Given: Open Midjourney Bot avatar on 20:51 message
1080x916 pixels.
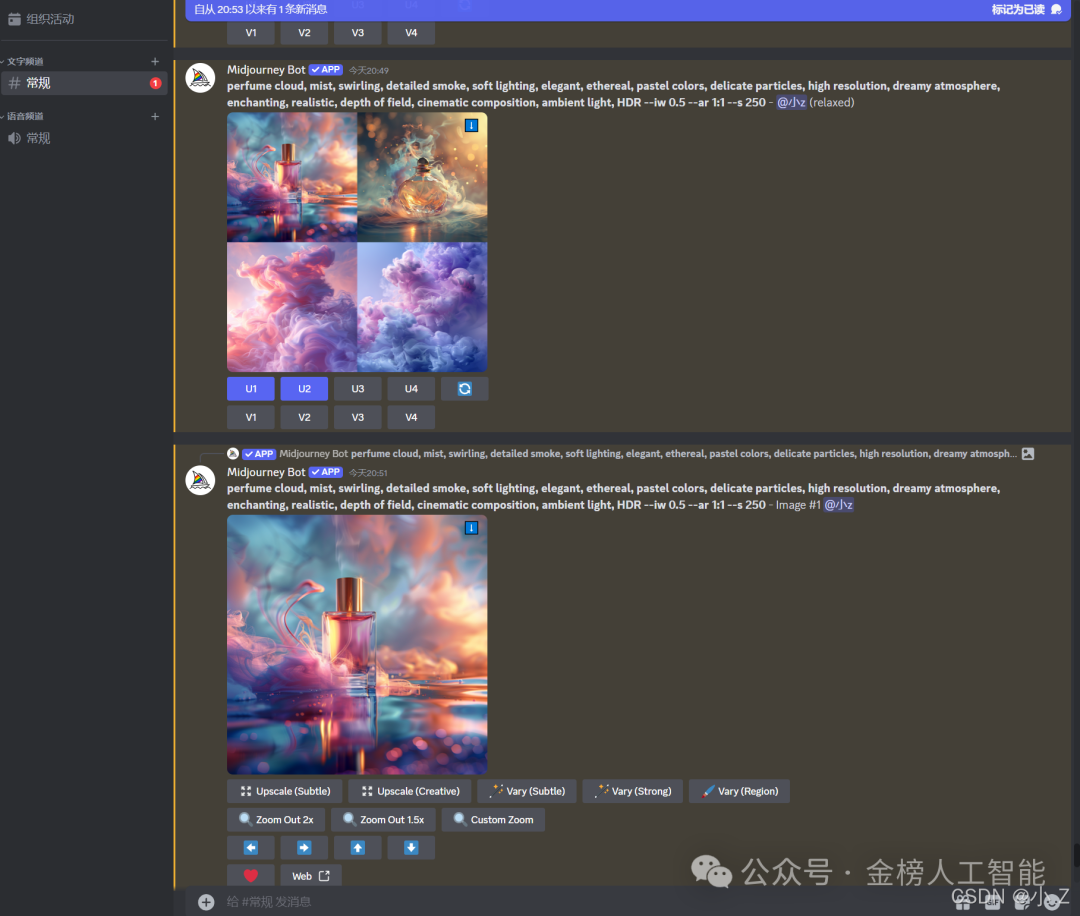Looking at the screenshot, I should [x=200, y=480].
